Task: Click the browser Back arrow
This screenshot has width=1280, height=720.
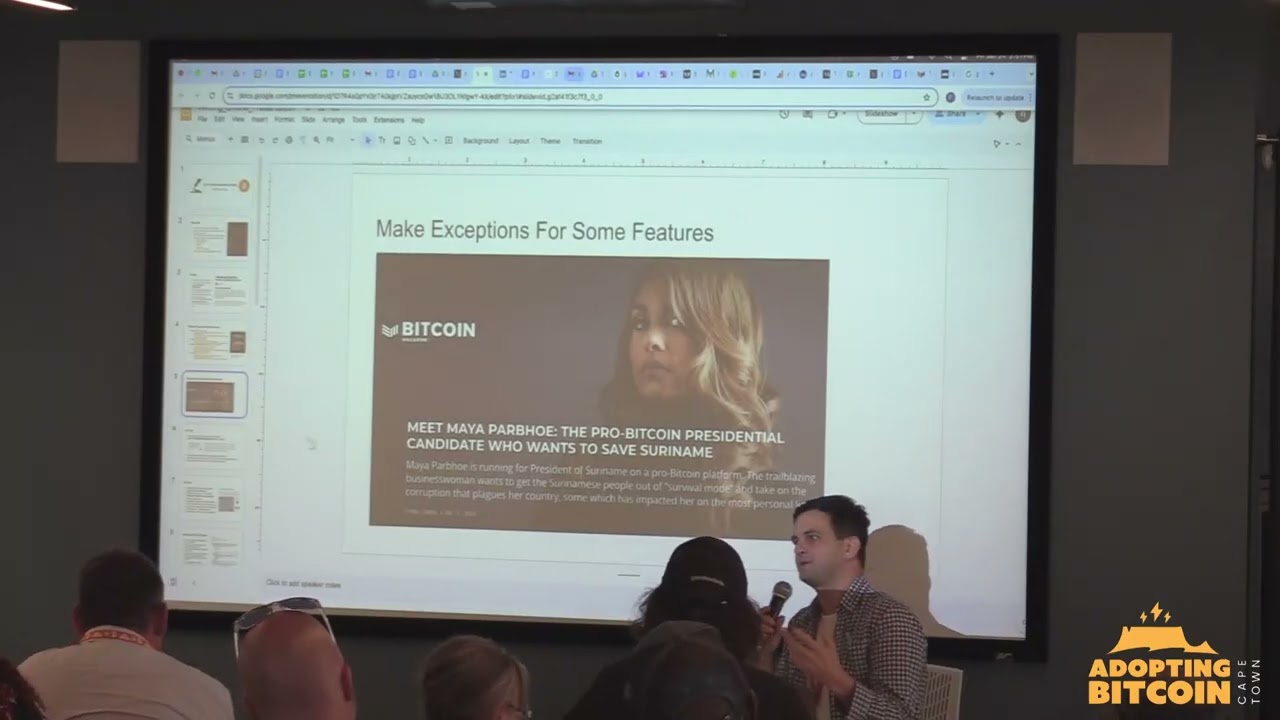Action: click(181, 95)
